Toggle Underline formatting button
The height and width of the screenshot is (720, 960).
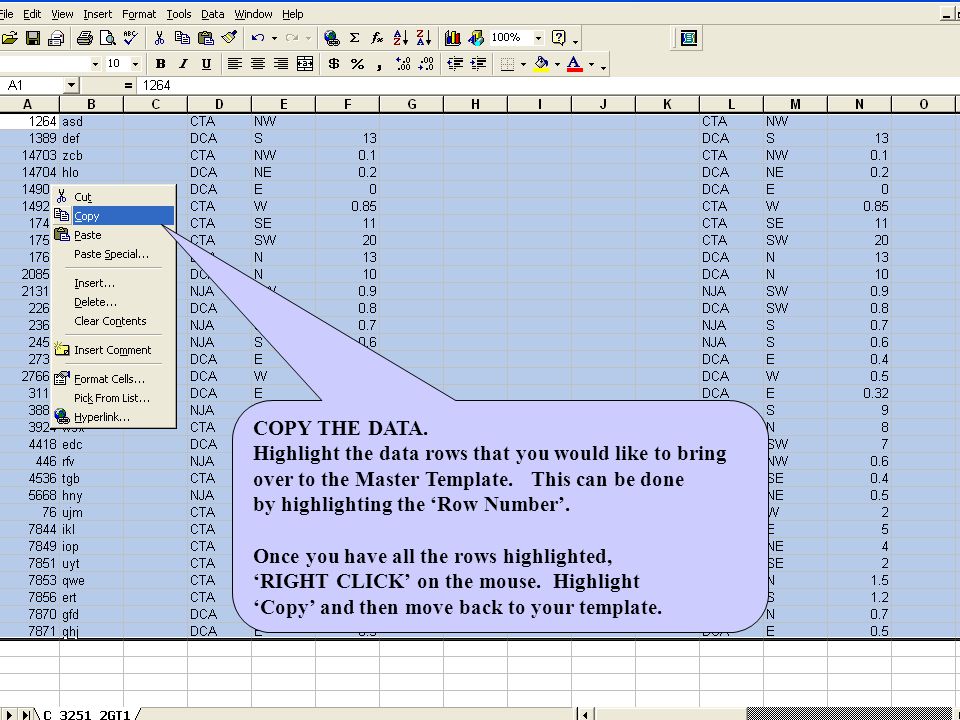coord(206,64)
